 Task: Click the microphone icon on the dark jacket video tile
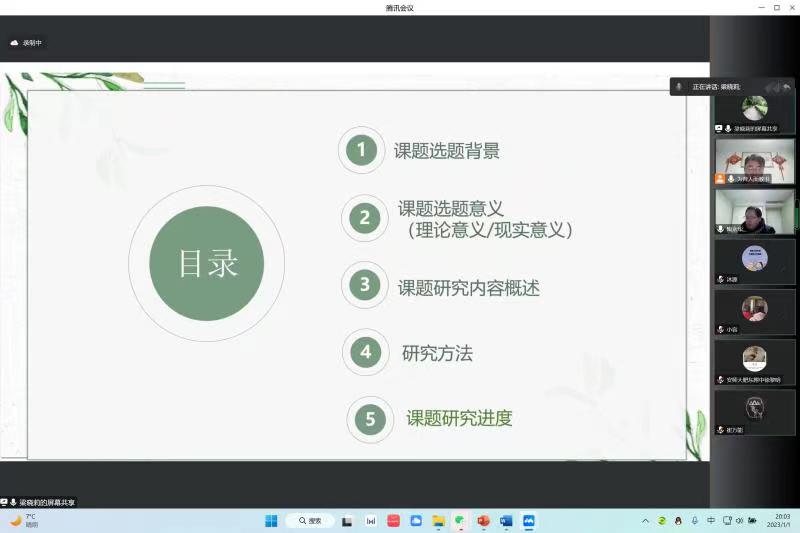[x=720, y=229]
